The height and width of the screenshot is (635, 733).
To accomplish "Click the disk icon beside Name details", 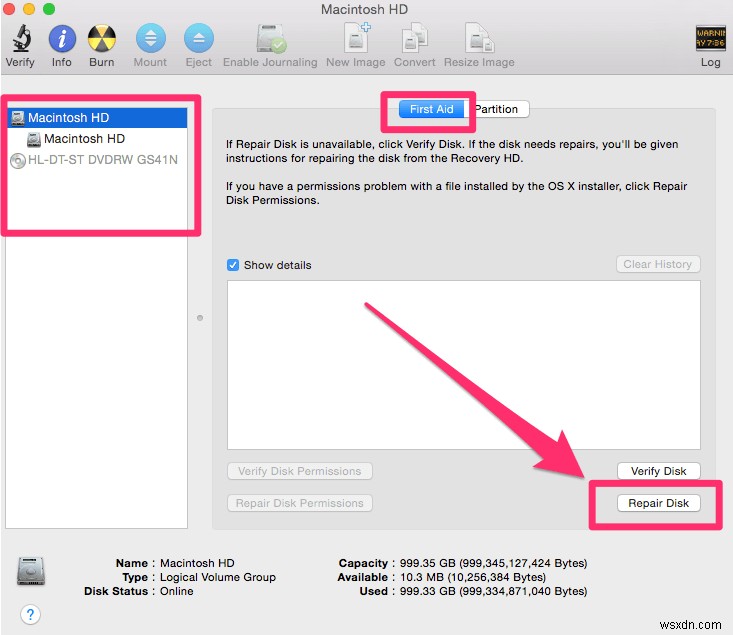I will click(x=31, y=570).
